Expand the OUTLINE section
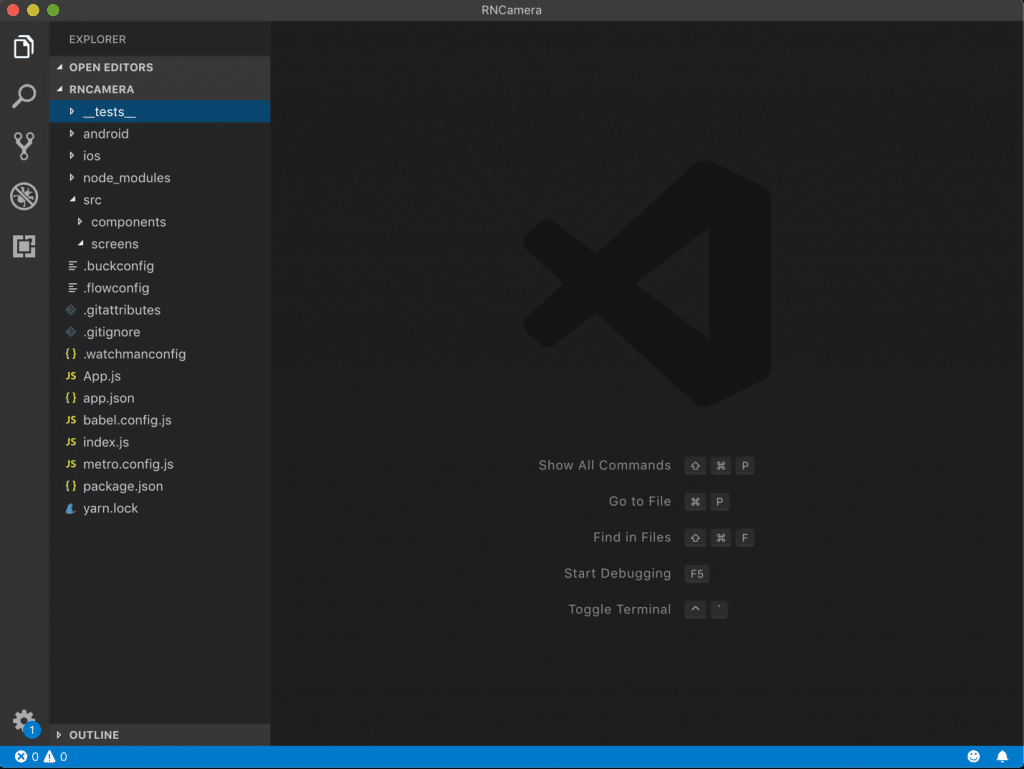The height and width of the screenshot is (769, 1024). 93,735
